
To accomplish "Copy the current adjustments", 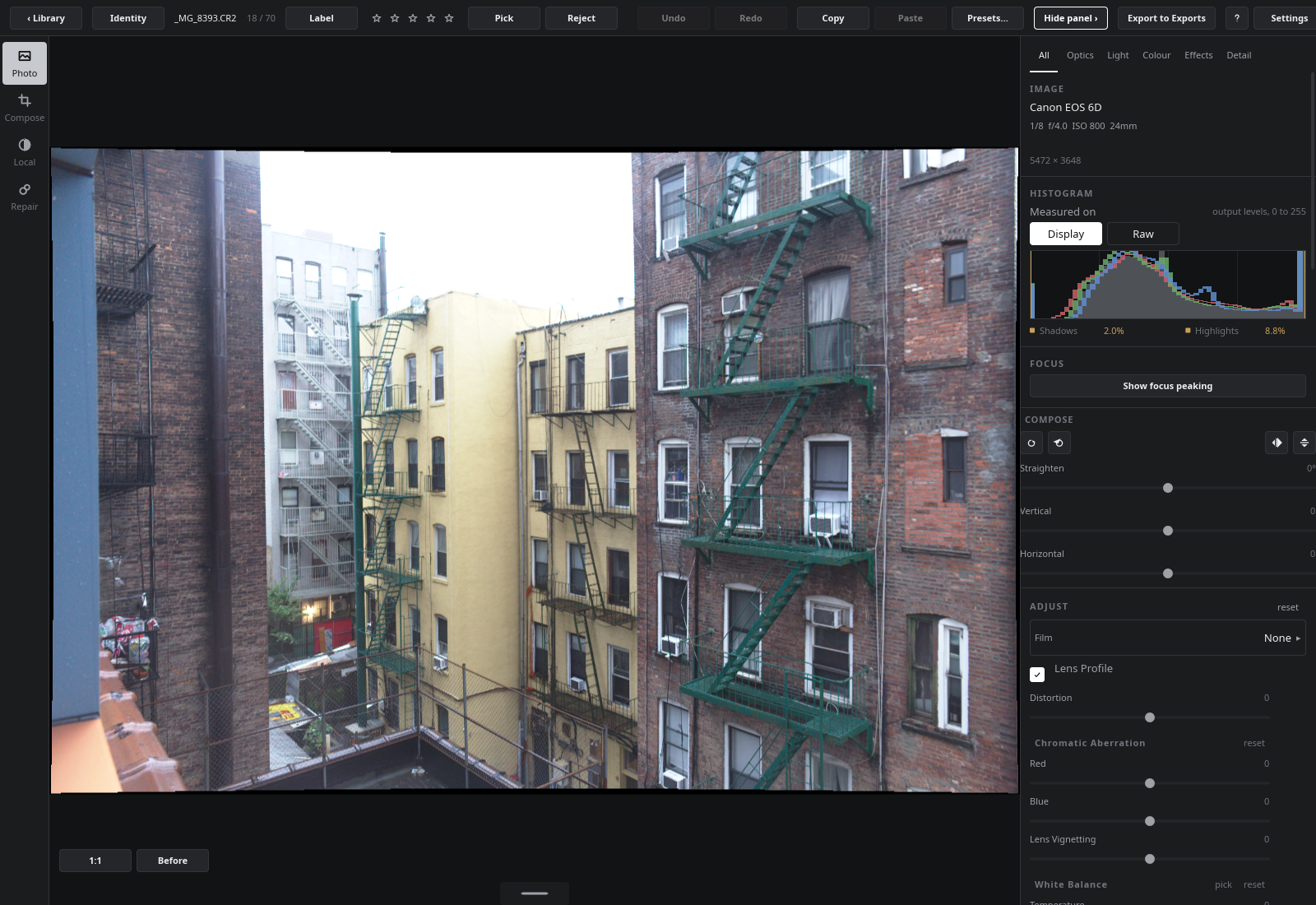I will [x=833, y=18].
